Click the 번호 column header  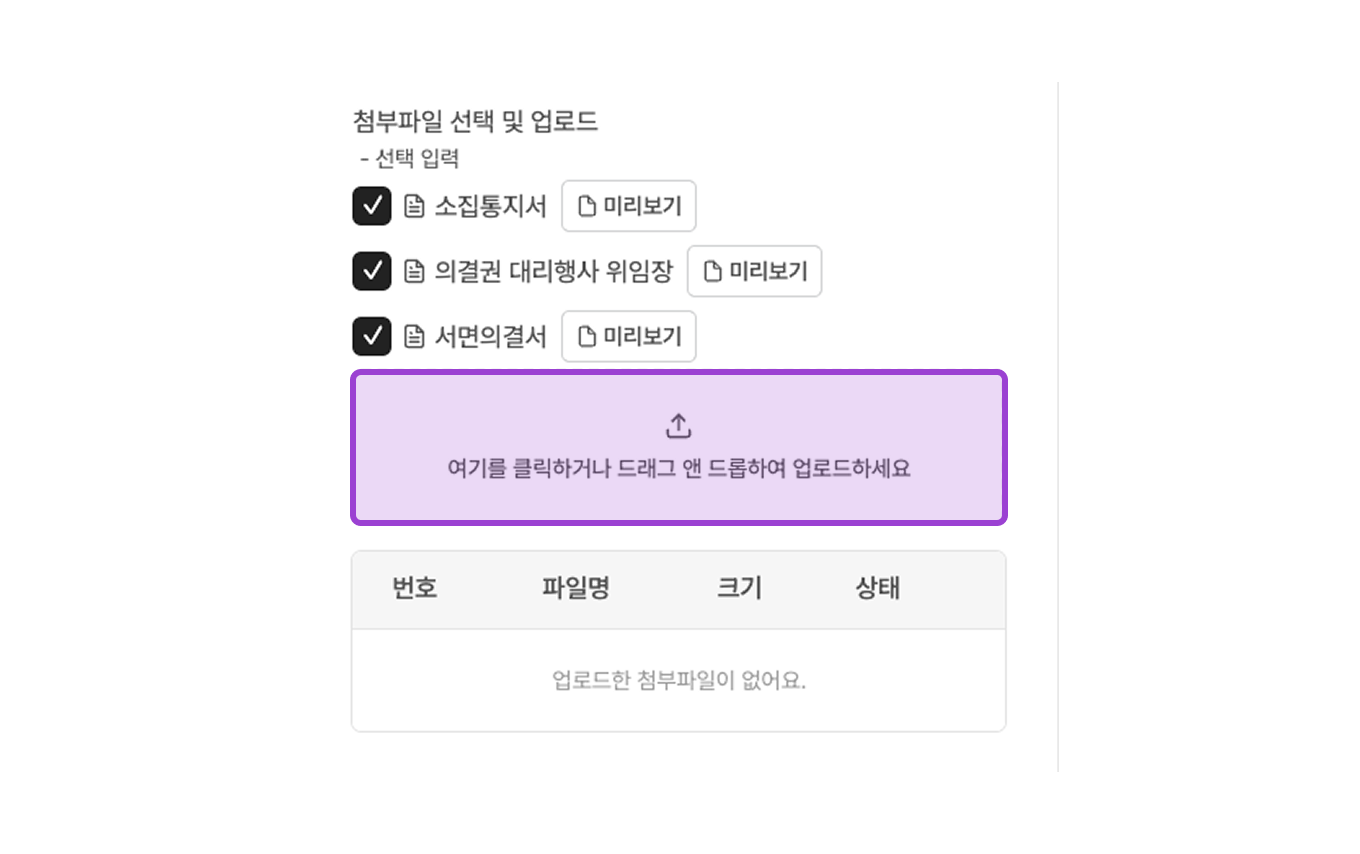pos(416,589)
